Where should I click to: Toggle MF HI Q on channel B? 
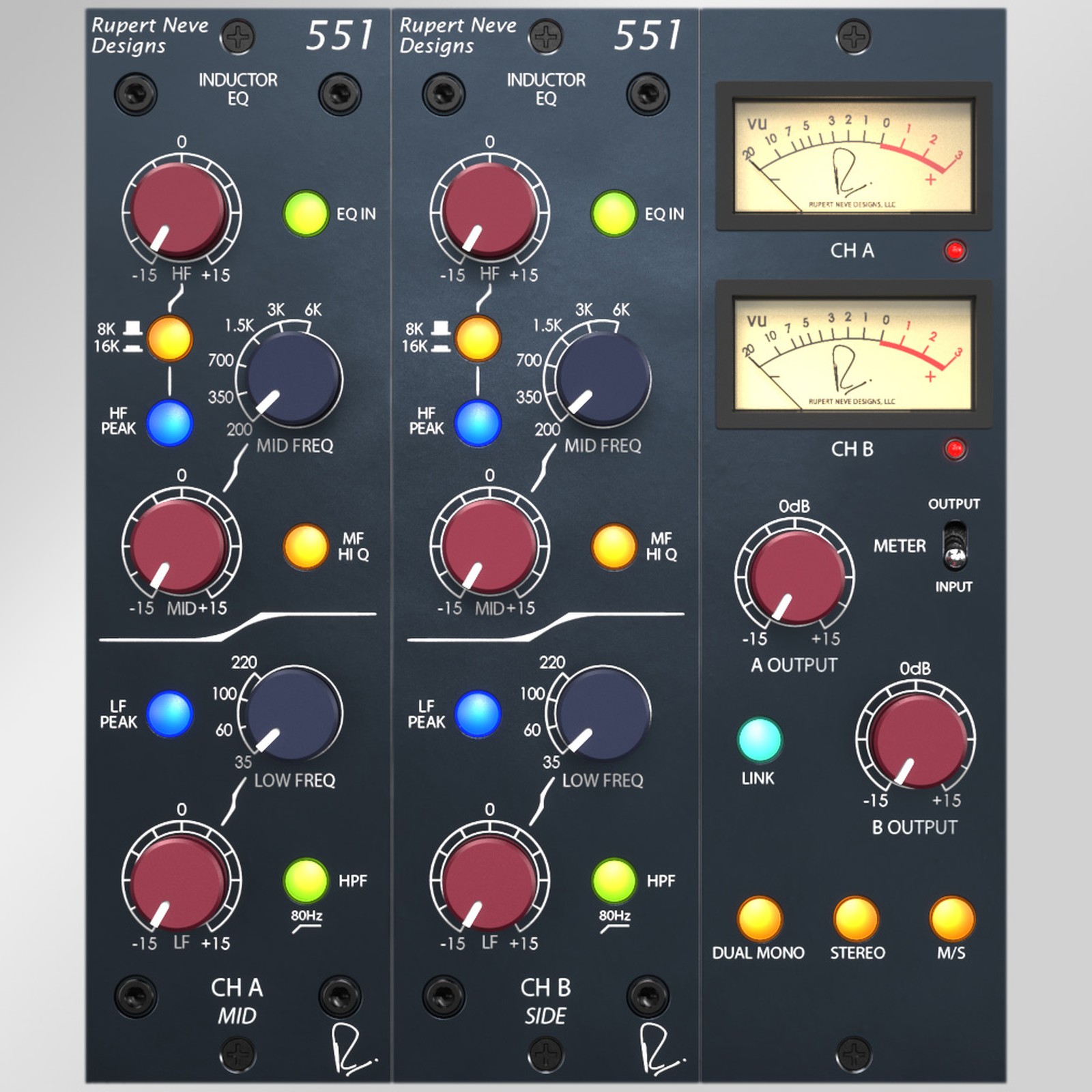[614, 546]
